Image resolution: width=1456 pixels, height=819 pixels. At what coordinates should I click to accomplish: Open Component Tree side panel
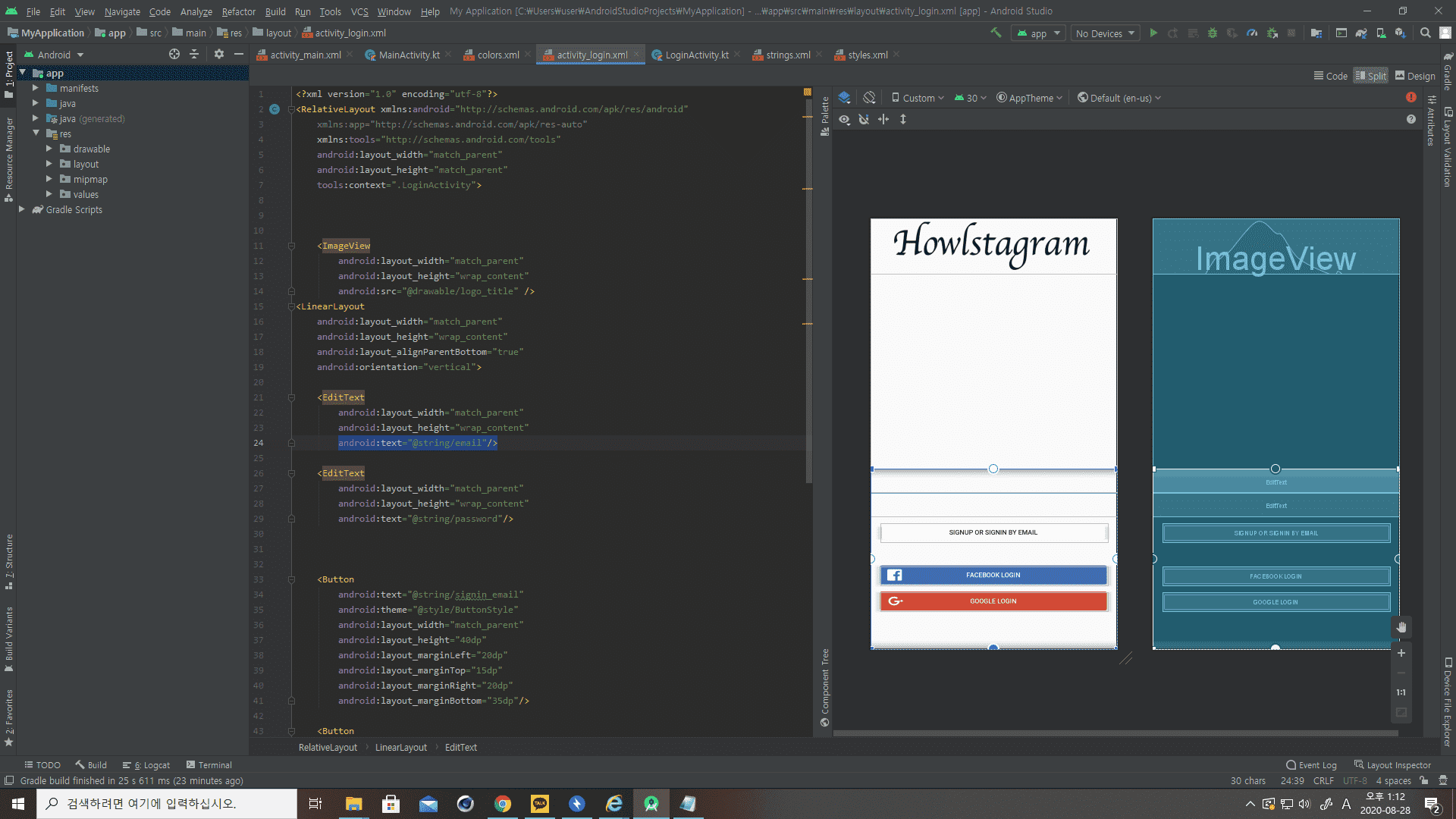(825, 687)
